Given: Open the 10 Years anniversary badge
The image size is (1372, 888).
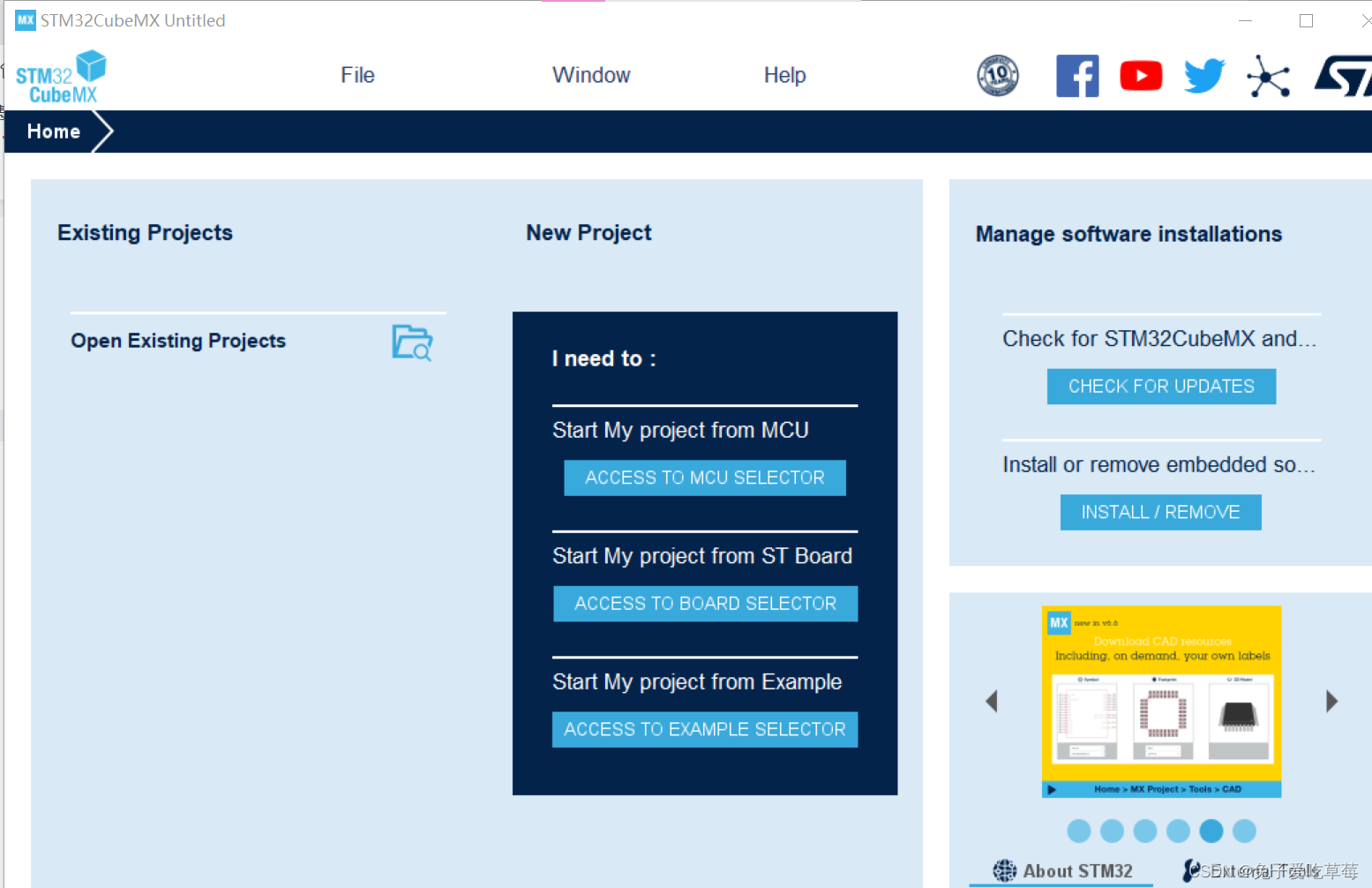Looking at the screenshot, I should coord(998,76).
